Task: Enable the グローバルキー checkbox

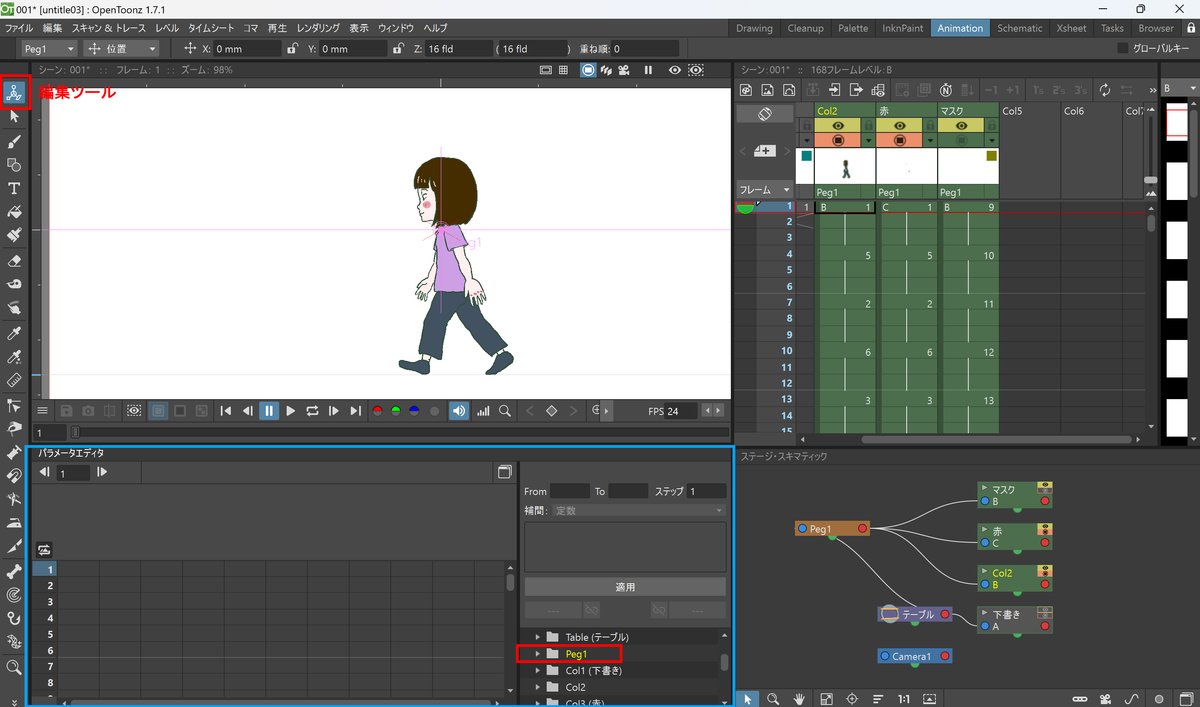Action: (1122, 48)
